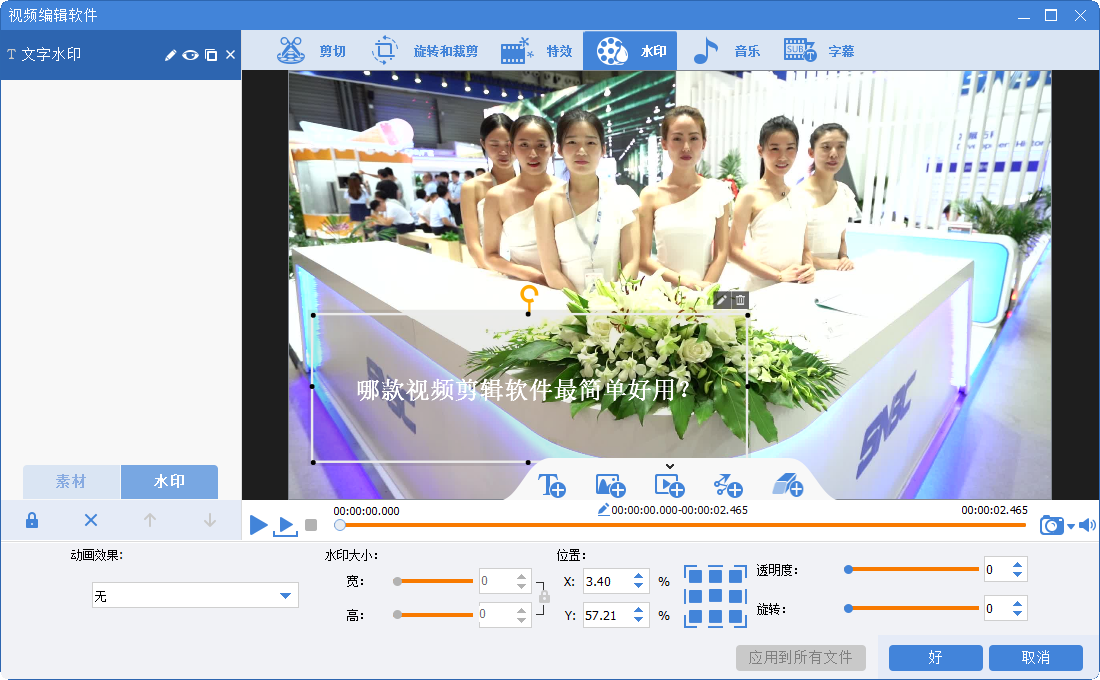Click the add text watermark icon
Viewport: 1100px width, 680px height.
pos(552,485)
